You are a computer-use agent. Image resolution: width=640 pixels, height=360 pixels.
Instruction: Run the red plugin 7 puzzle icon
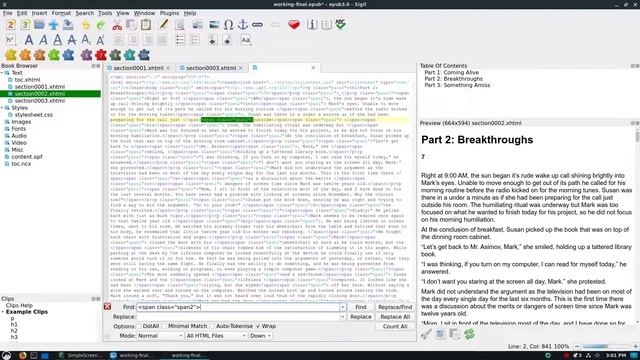click(x=100, y=55)
